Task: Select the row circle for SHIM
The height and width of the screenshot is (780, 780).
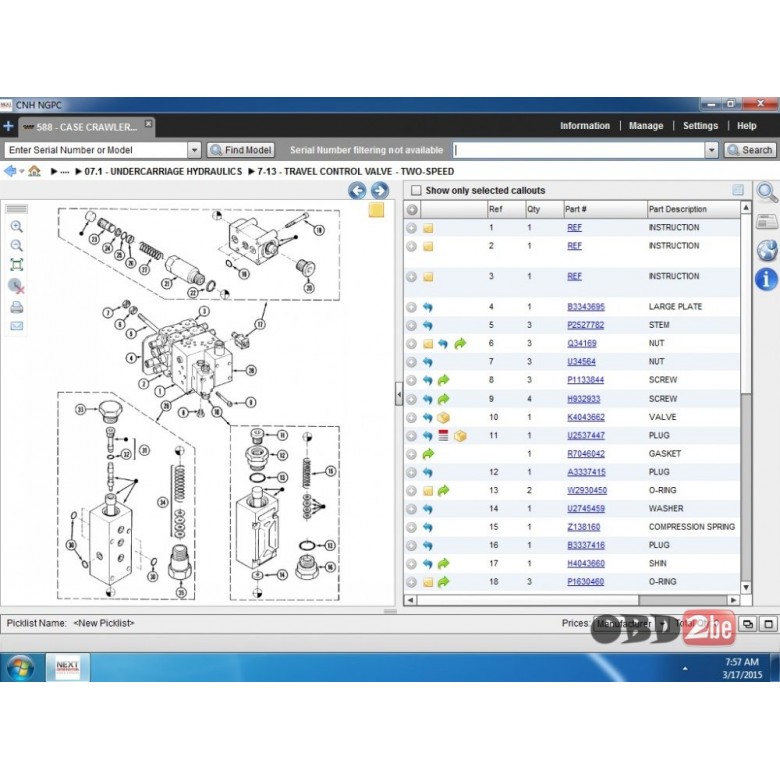Action: pyautogui.click(x=411, y=564)
